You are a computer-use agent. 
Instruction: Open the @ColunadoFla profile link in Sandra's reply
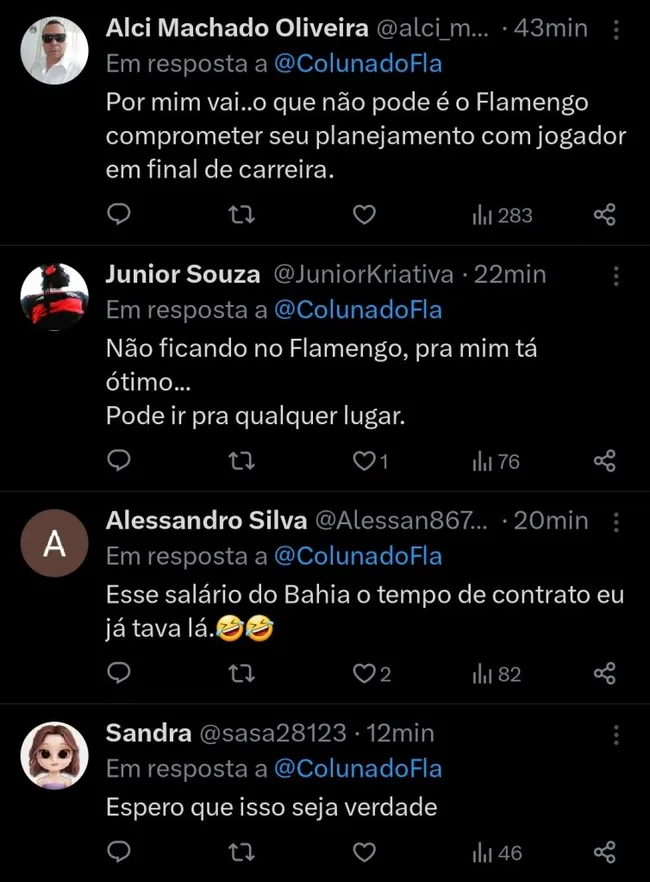(x=358, y=769)
